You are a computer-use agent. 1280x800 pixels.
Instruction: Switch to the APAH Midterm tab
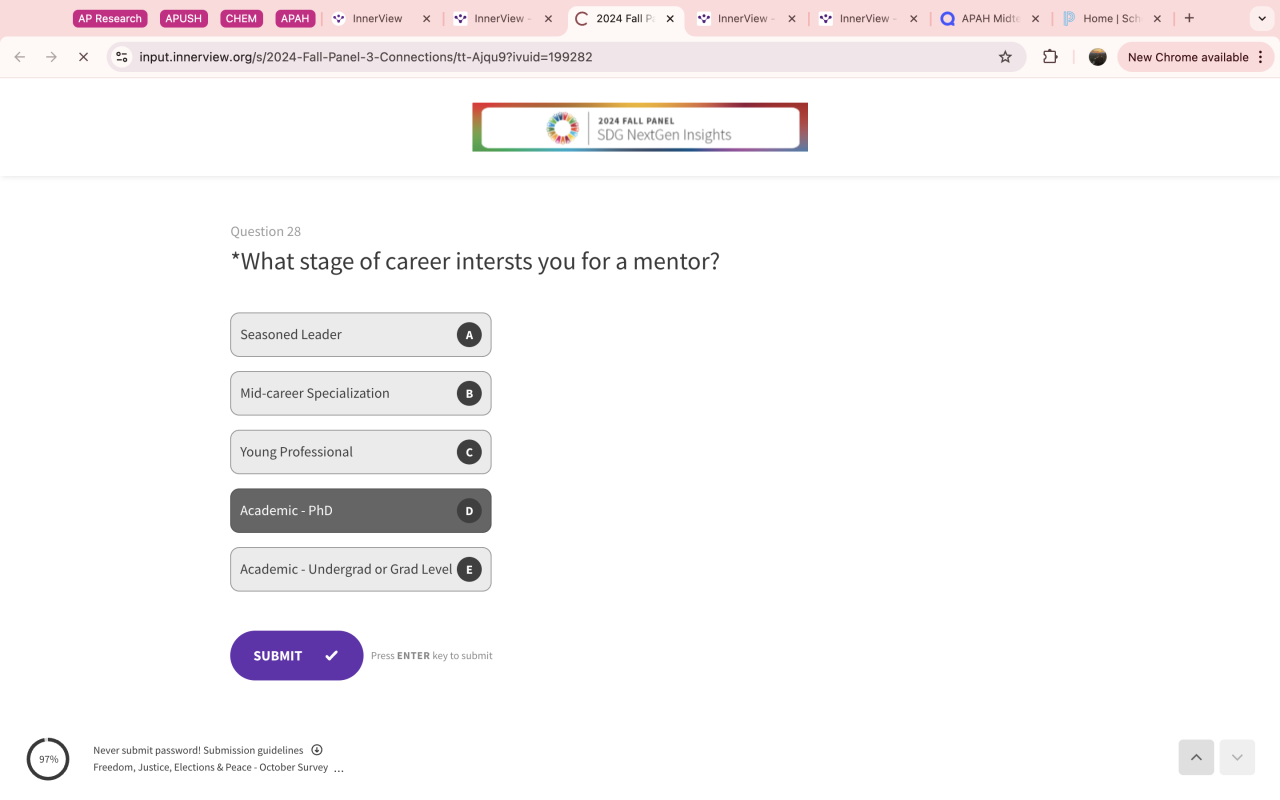(990, 18)
